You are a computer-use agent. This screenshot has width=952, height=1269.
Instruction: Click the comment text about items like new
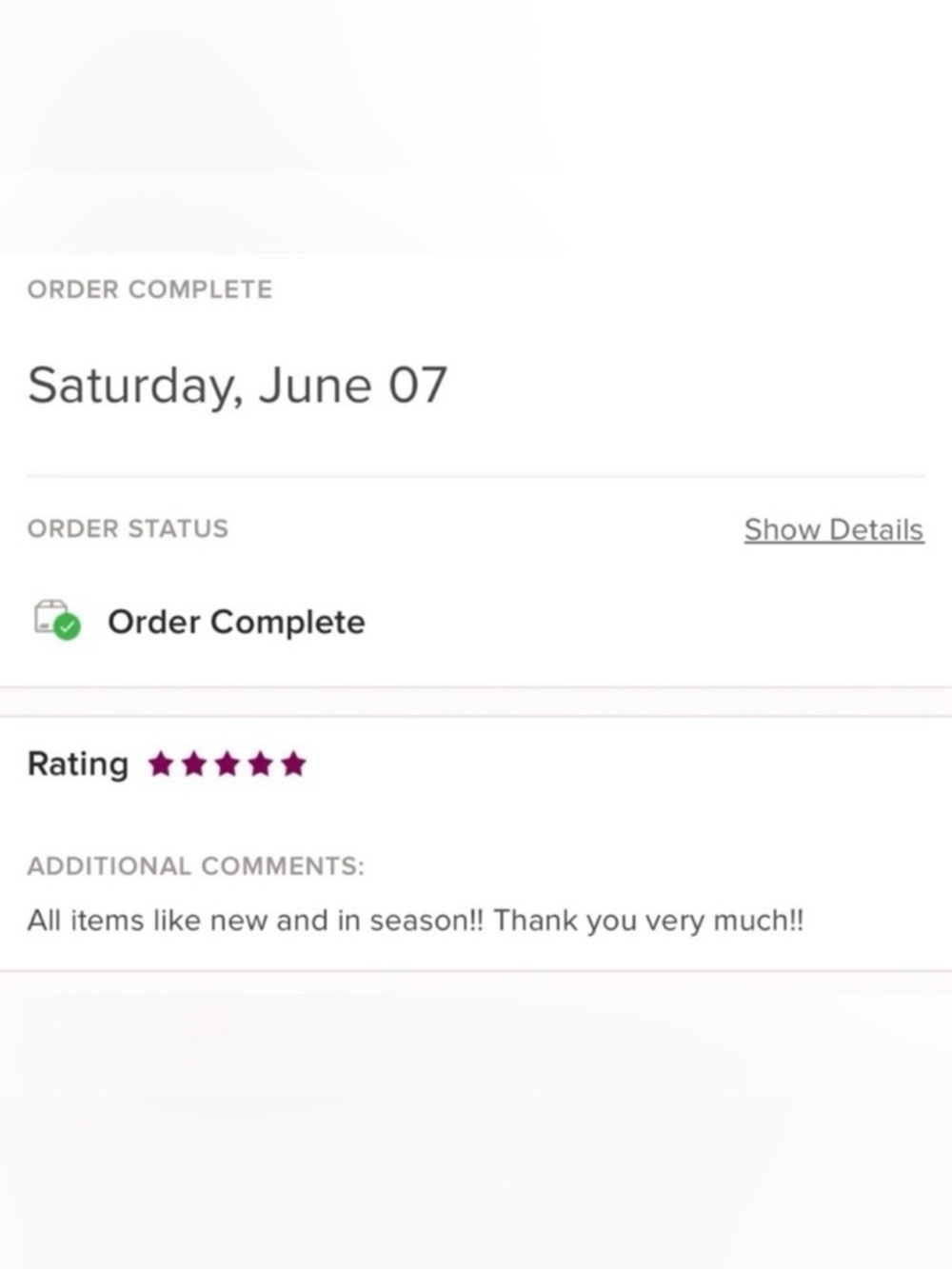415,921
